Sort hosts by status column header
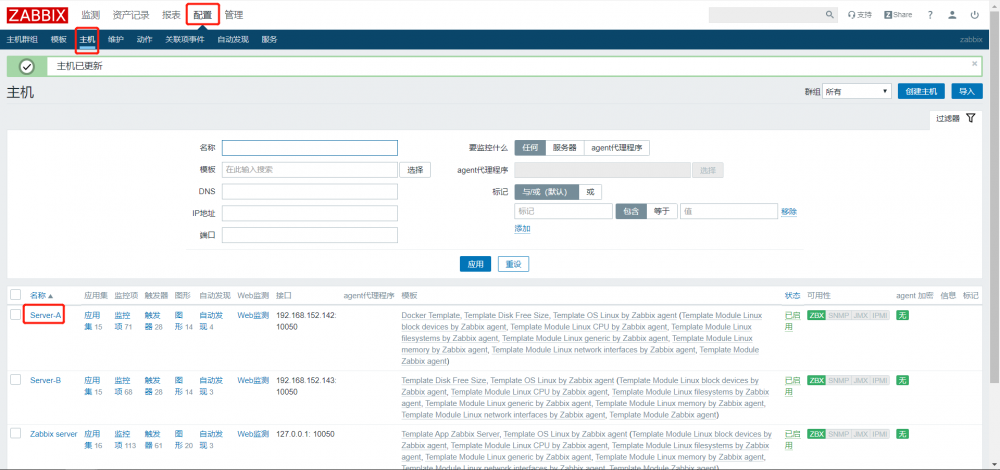Viewport: 1000px width, 470px height. (x=792, y=295)
